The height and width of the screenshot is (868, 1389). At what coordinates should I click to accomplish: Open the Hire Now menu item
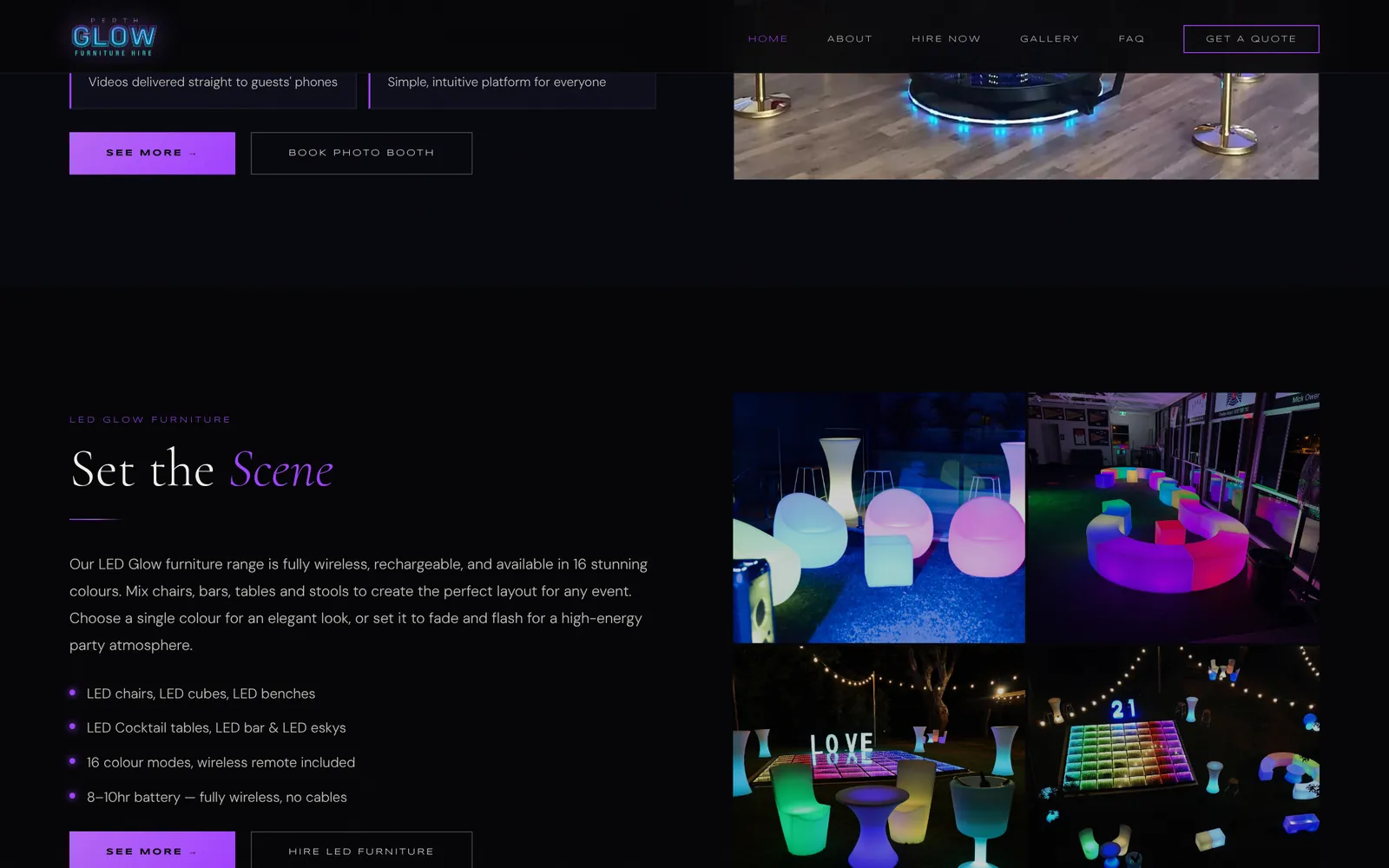(945, 39)
